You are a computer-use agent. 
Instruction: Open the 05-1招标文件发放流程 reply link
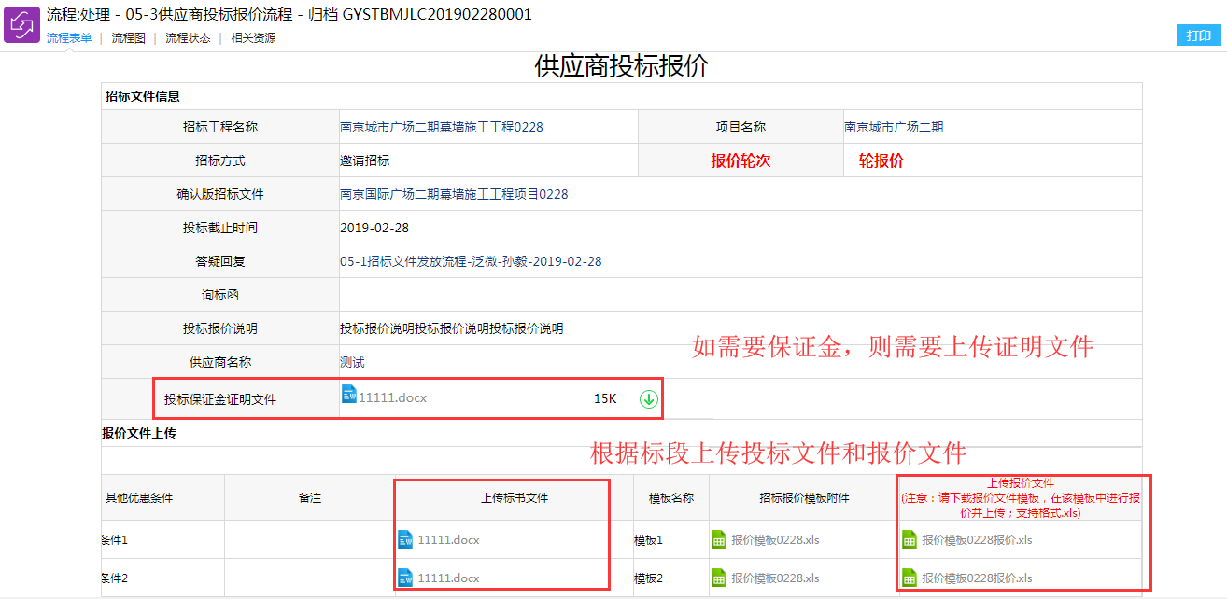coord(470,261)
